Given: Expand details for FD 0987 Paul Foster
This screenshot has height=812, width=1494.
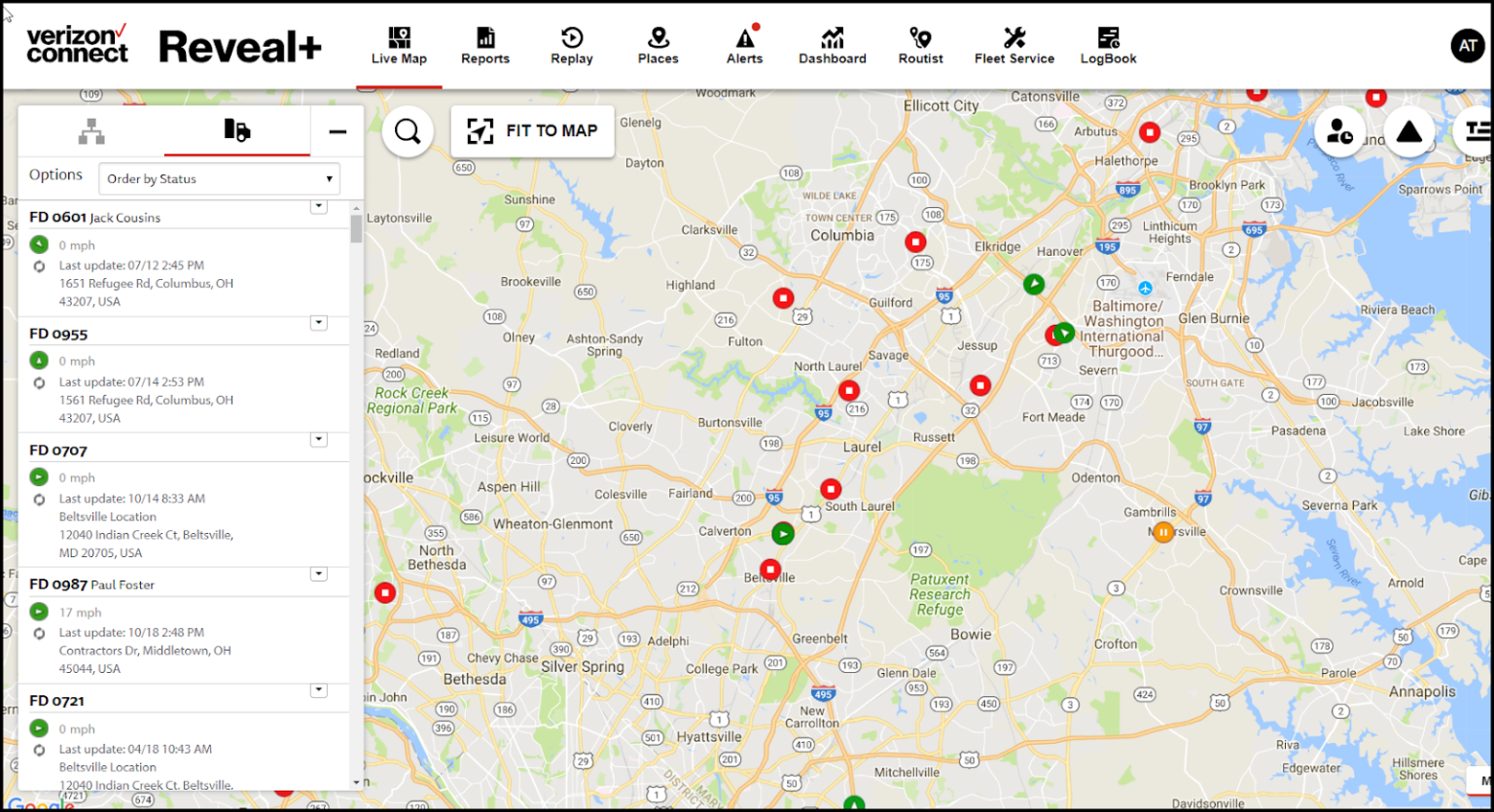Looking at the screenshot, I should coord(318,574).
